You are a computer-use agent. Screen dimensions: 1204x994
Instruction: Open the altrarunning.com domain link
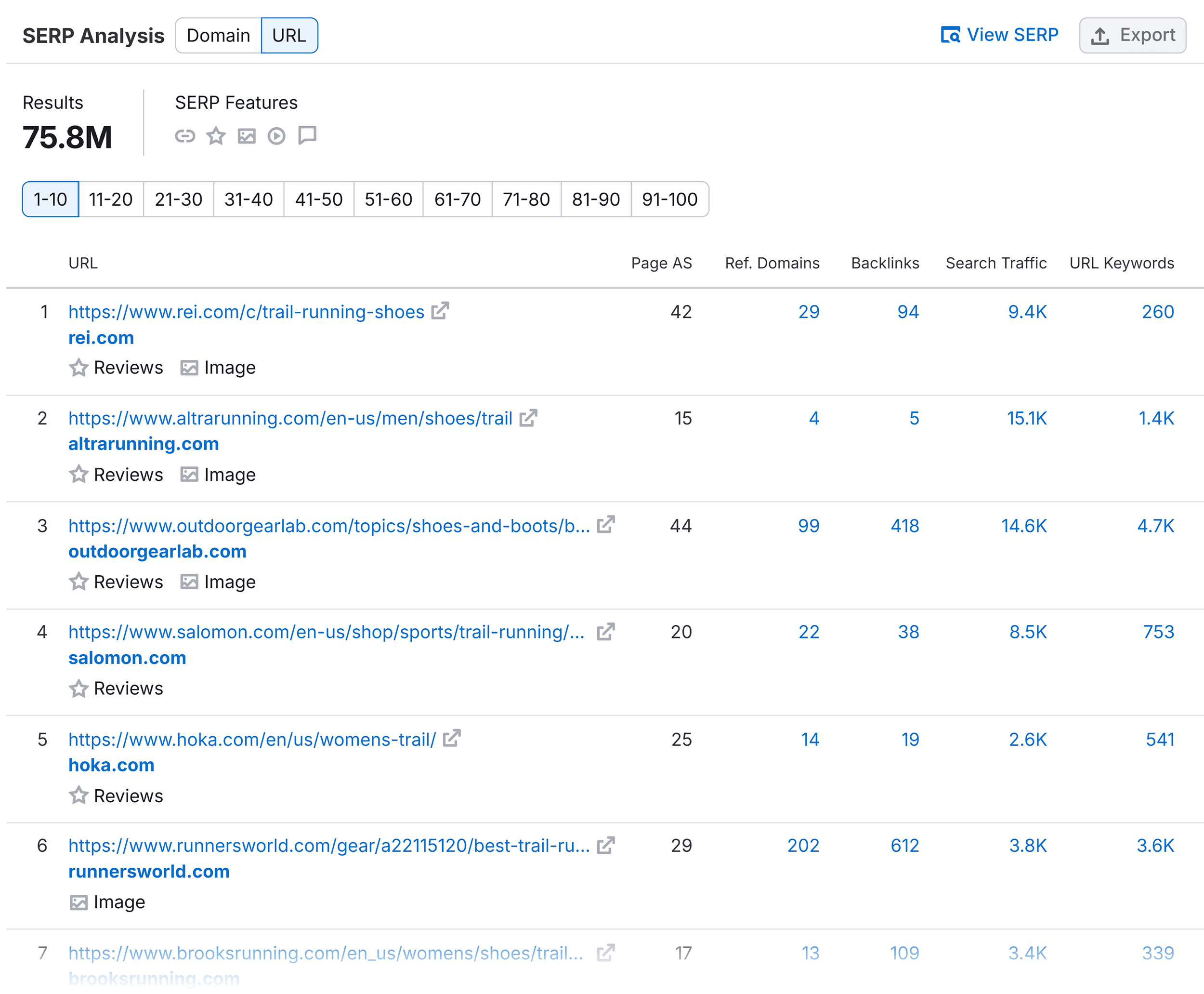[x=144, y=444]
